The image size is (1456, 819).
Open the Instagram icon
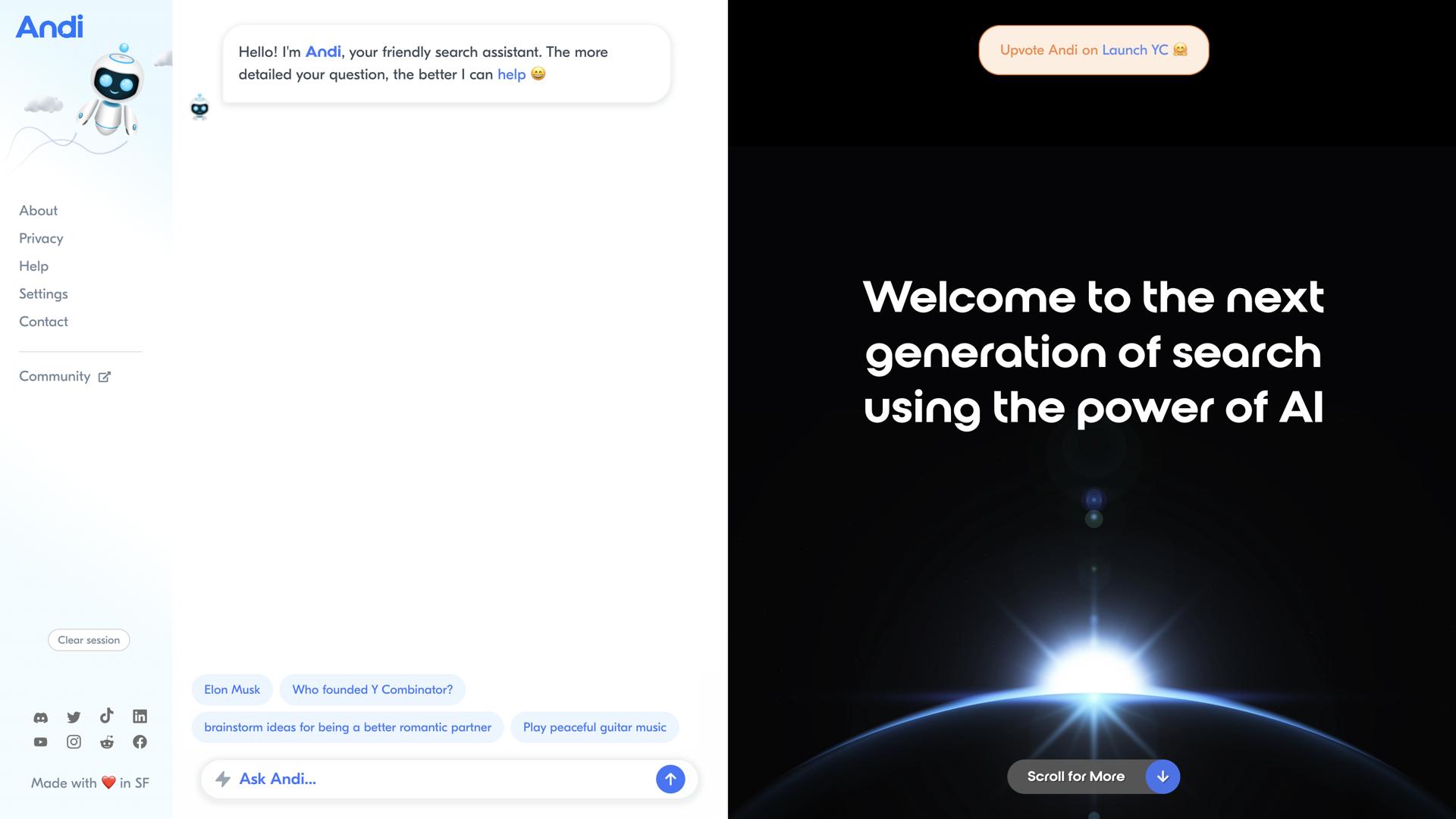pos(74,742)
